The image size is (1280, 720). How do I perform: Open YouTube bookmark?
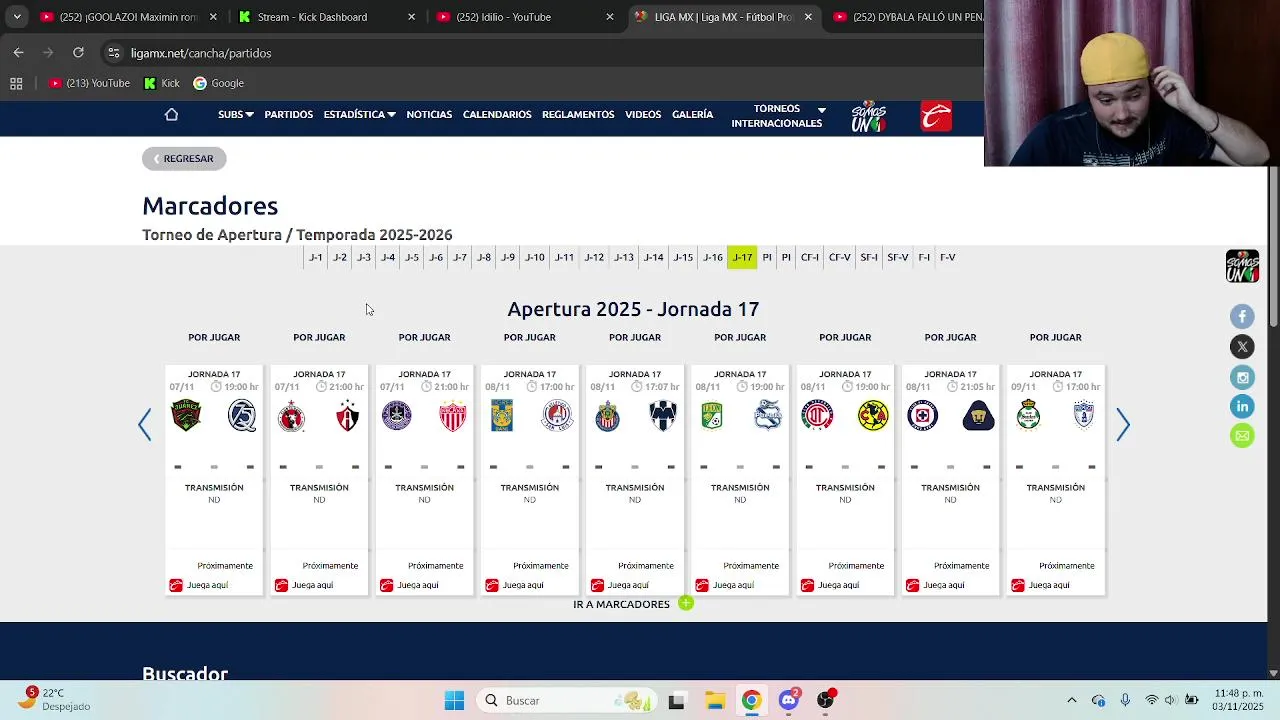90,83
